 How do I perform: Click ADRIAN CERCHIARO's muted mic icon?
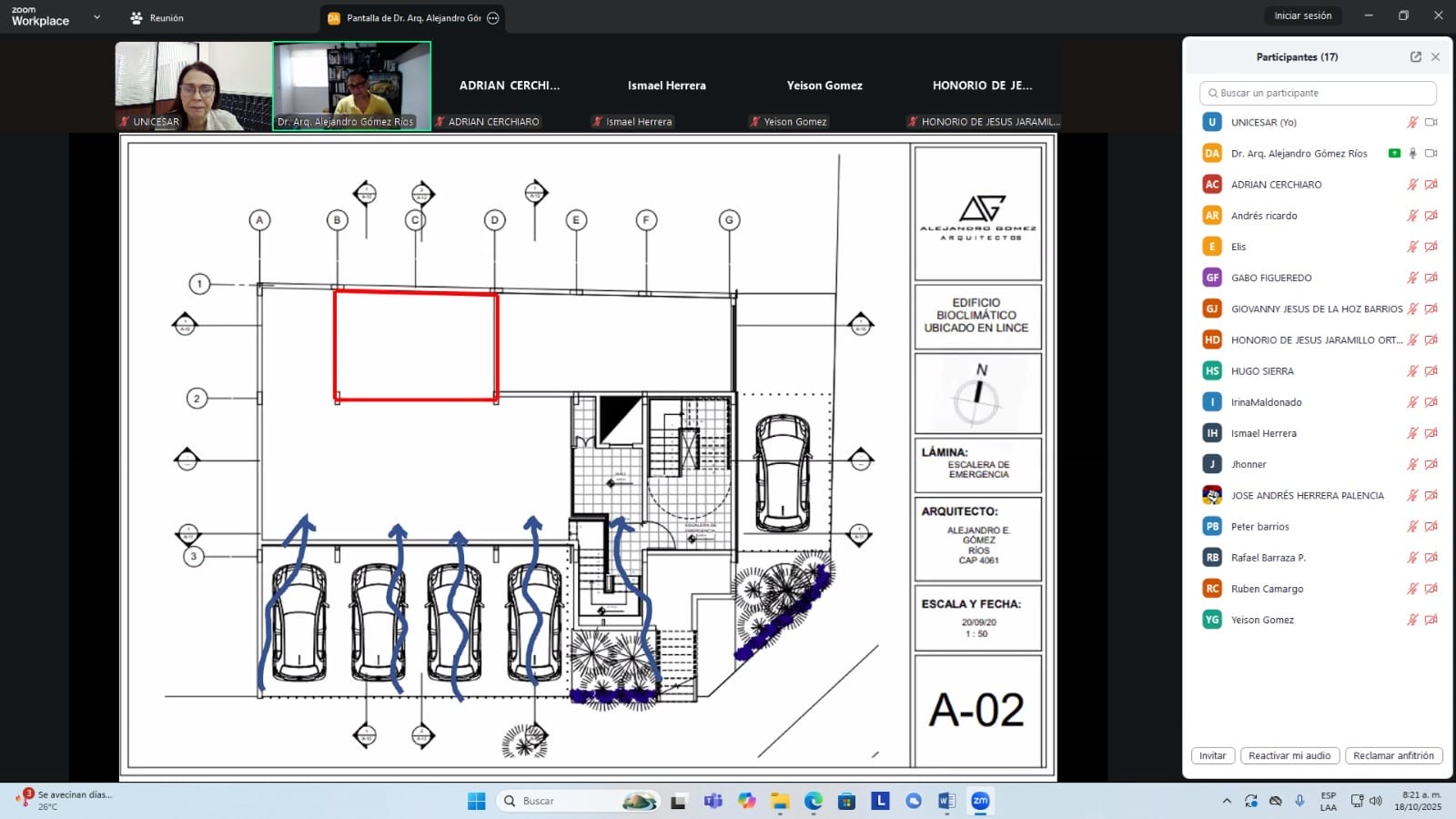(1412, 185)
